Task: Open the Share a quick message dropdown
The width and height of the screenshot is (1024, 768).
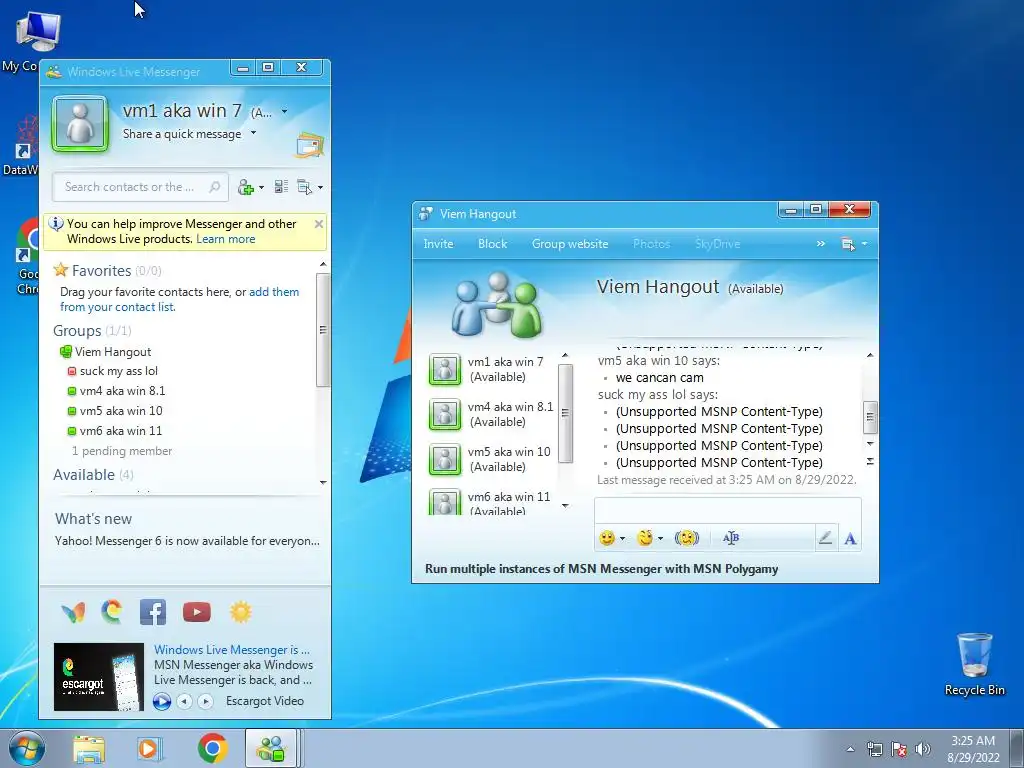Action: coord(253,133)
